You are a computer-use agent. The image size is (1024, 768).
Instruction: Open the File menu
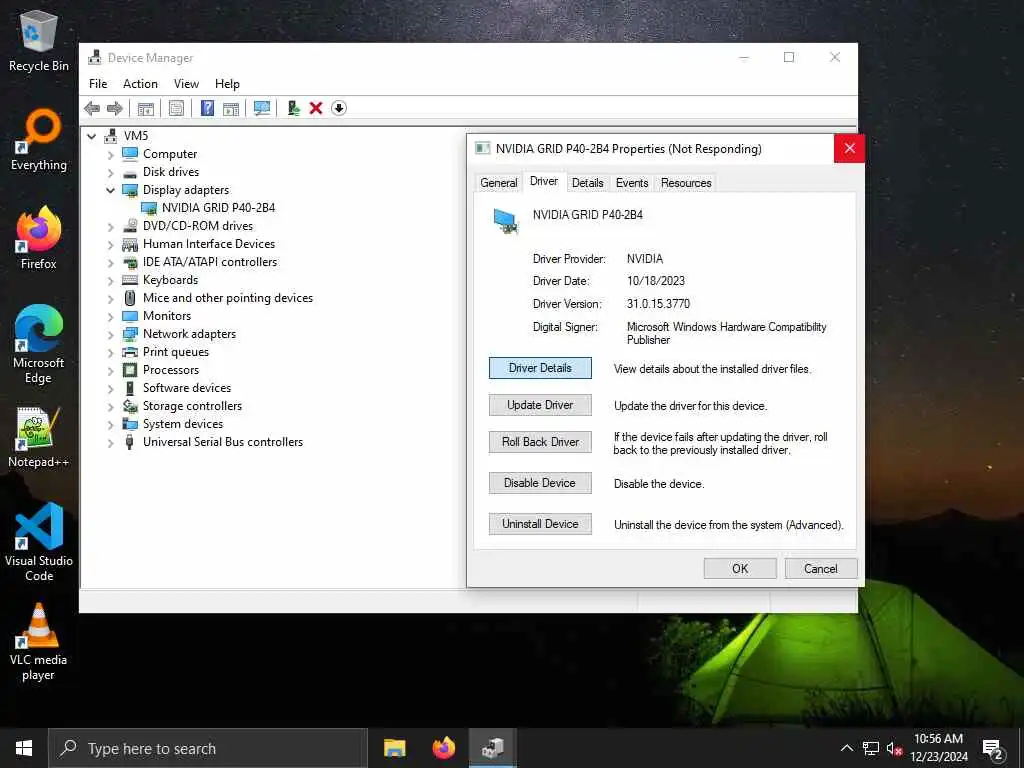(x=98, y=84)
